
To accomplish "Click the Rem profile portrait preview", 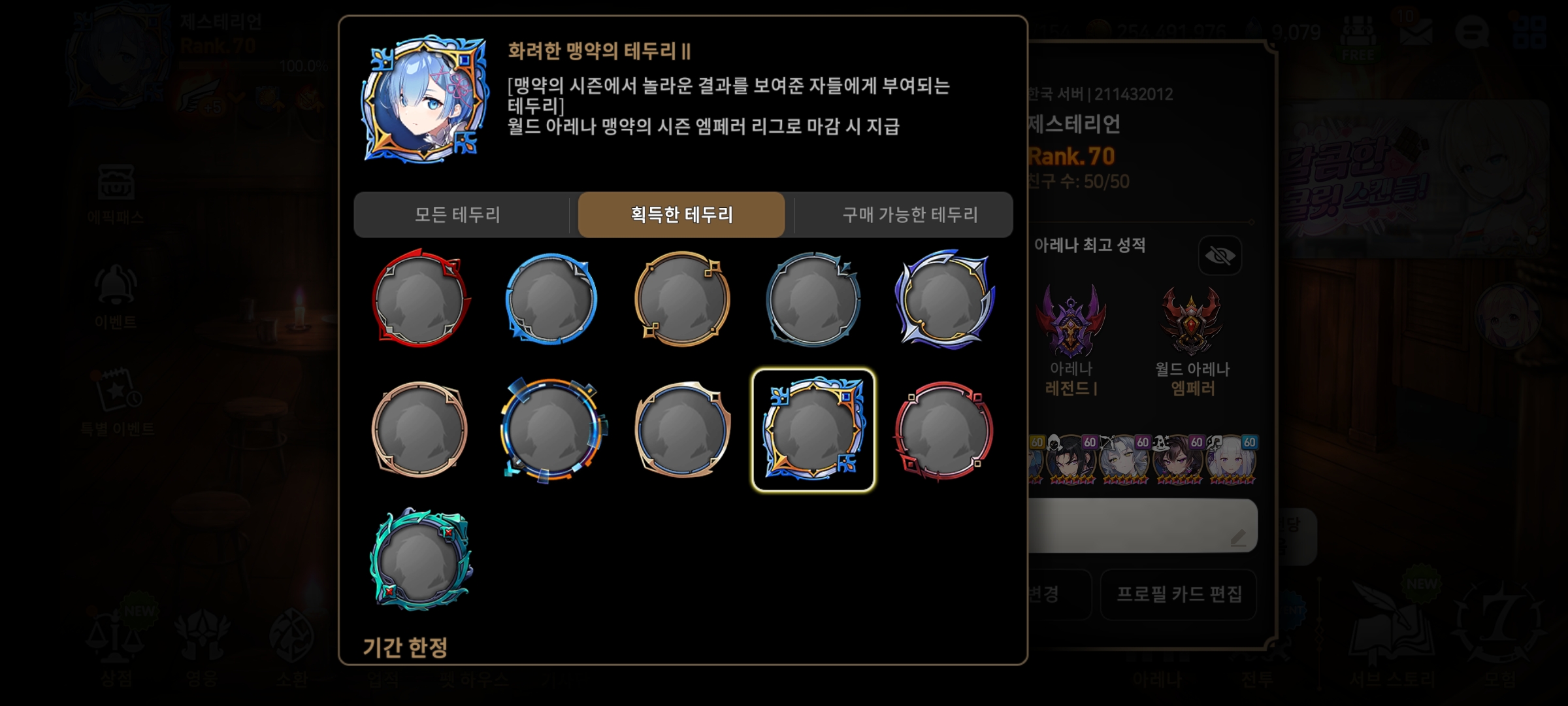I will 425,99.
